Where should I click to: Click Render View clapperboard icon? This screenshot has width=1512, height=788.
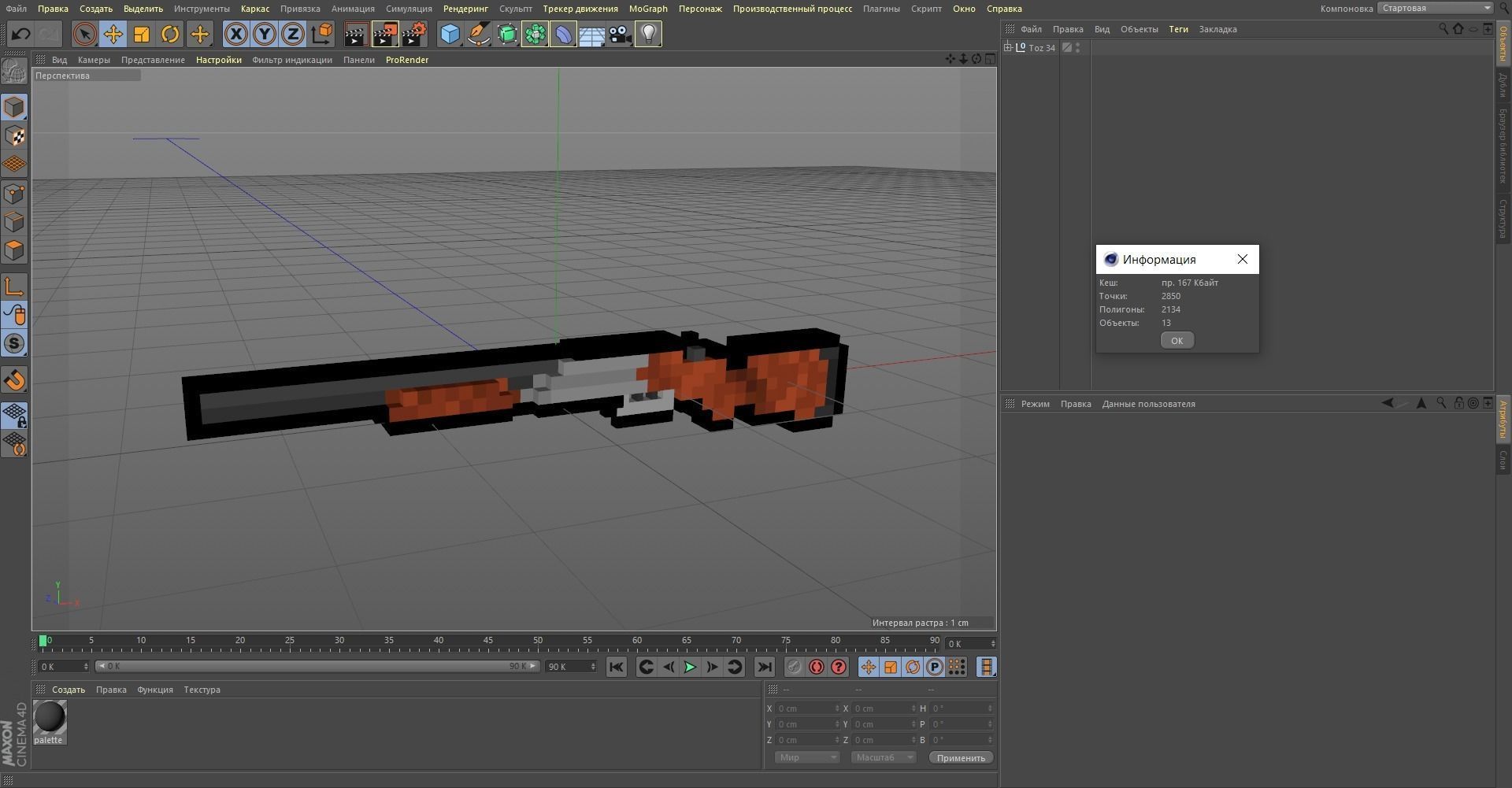(355, 34)
